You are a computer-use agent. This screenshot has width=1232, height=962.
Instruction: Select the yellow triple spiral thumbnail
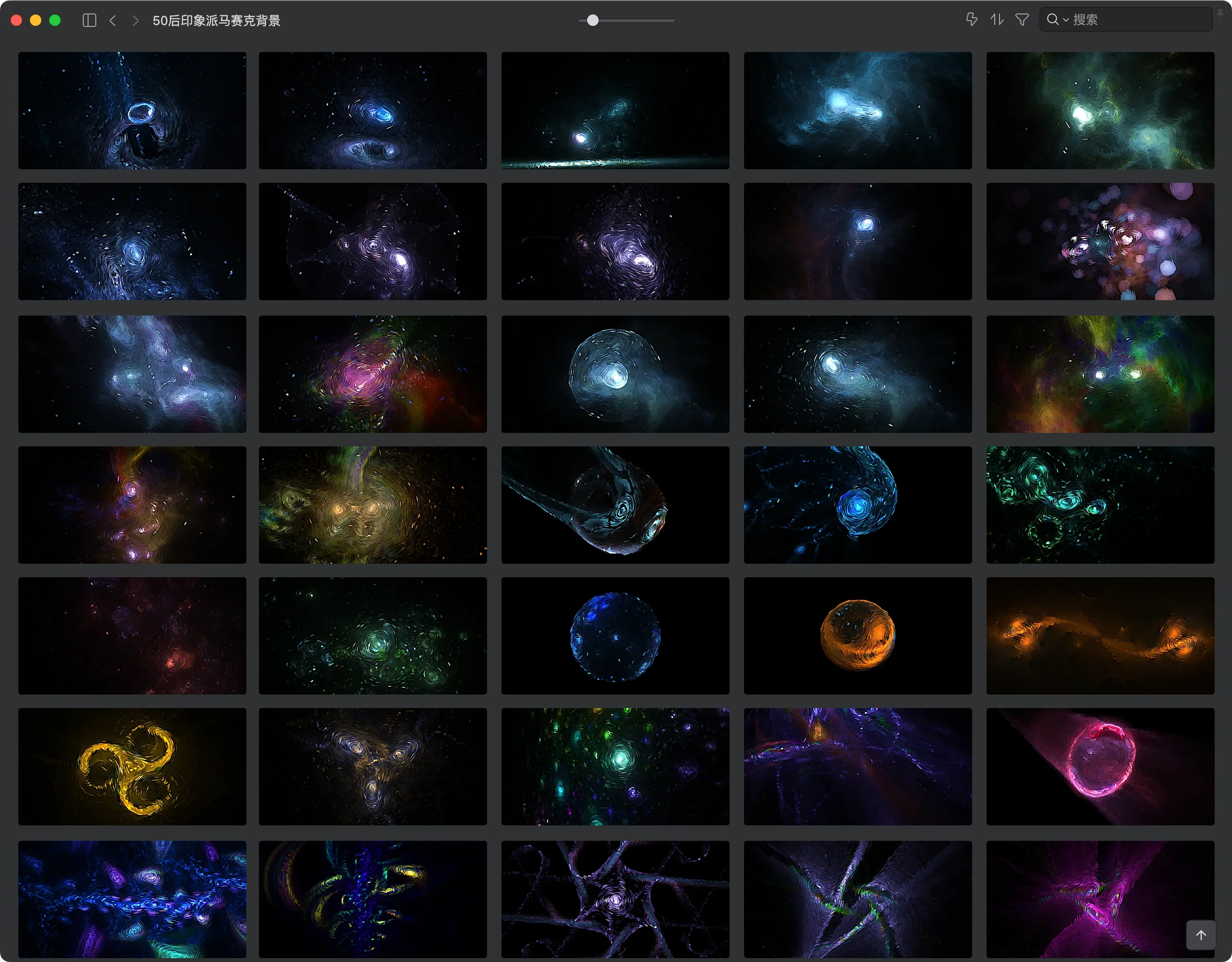(x=132, y=767)
